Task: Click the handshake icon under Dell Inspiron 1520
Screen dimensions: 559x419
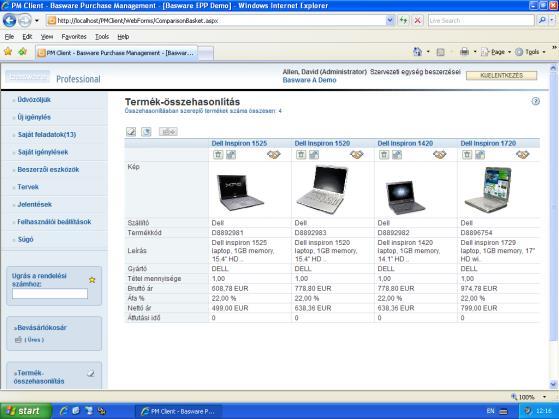Action: (x=357, y=154)
